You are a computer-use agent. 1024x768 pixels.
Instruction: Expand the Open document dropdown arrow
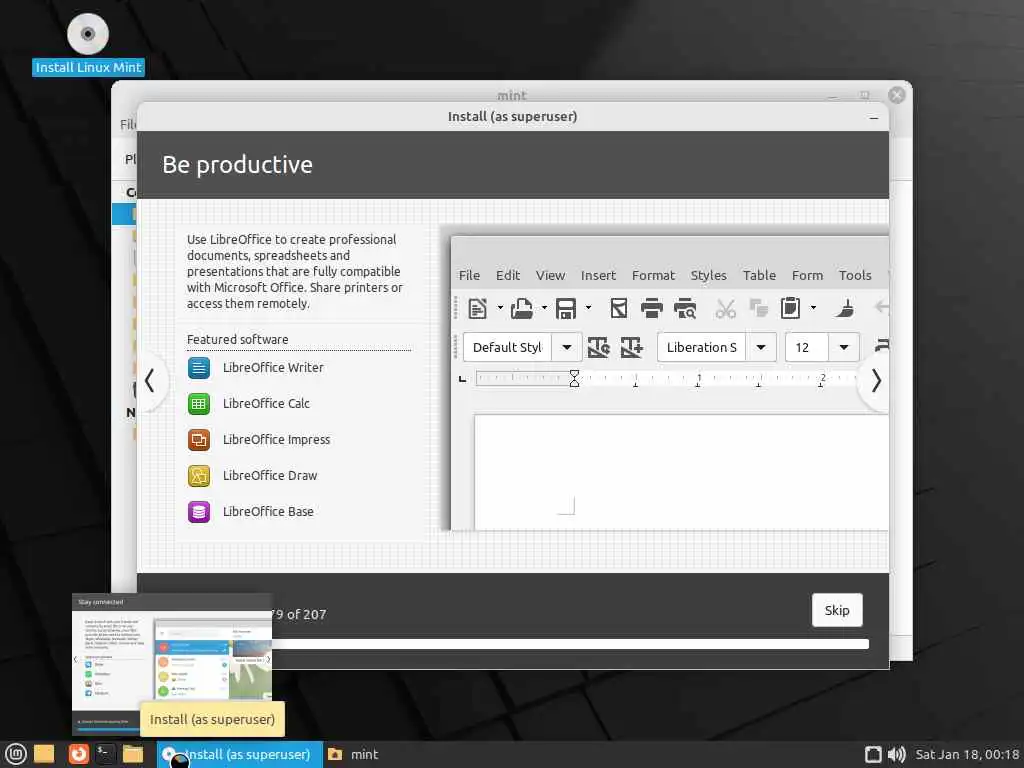(x=544, y=308)
